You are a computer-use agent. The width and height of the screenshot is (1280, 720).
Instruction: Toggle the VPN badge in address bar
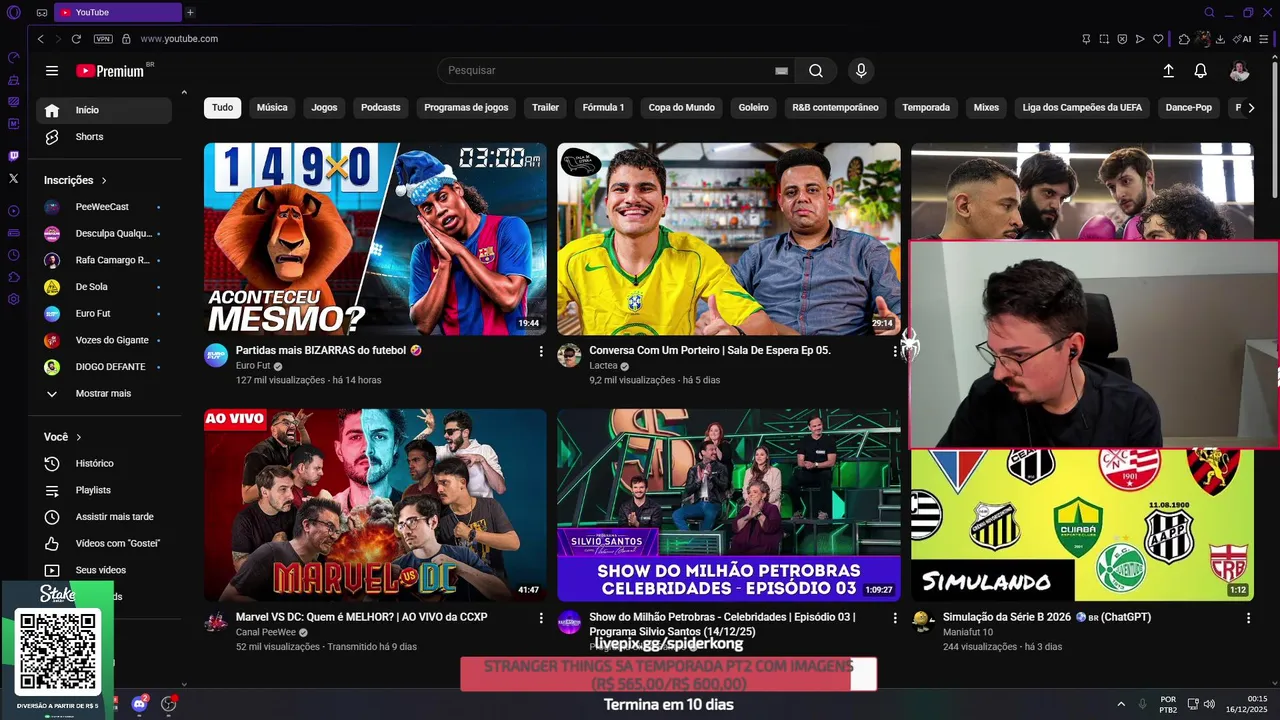tap(103, 39)
